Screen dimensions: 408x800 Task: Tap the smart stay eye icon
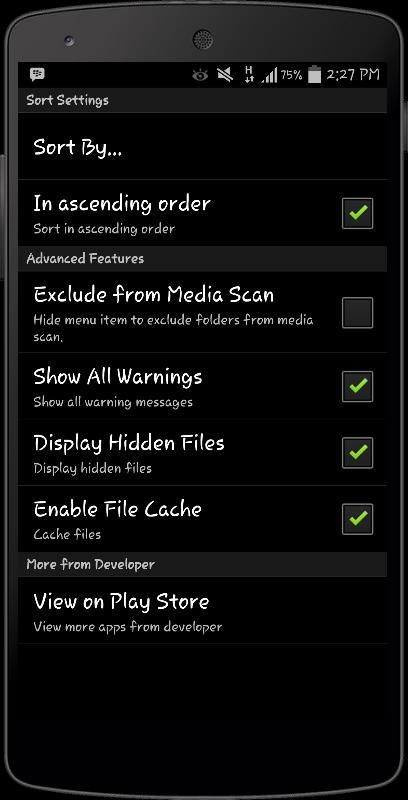point(200,76)
